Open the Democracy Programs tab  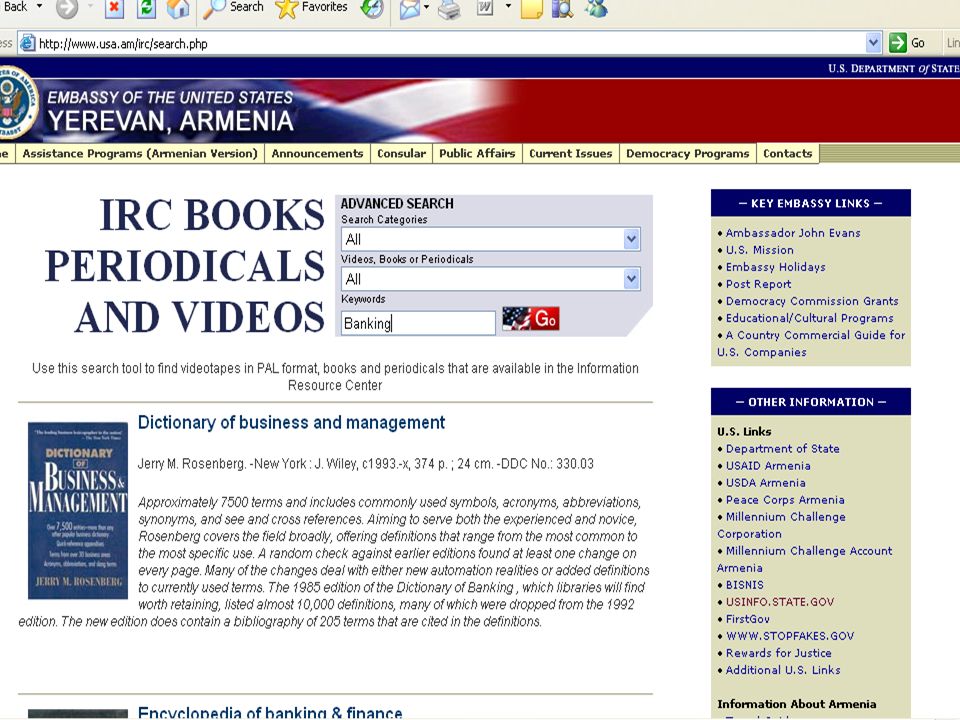click(688, 154)
